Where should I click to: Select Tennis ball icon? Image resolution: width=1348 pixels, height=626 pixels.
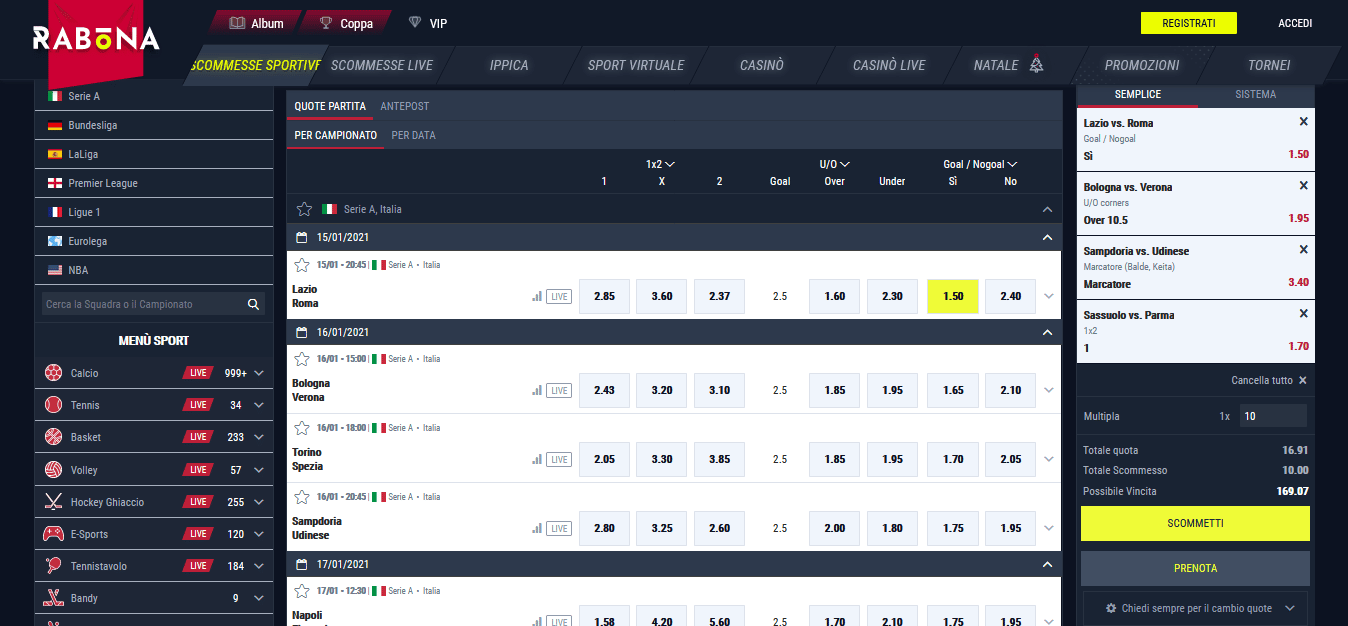[x=53, y=405]
